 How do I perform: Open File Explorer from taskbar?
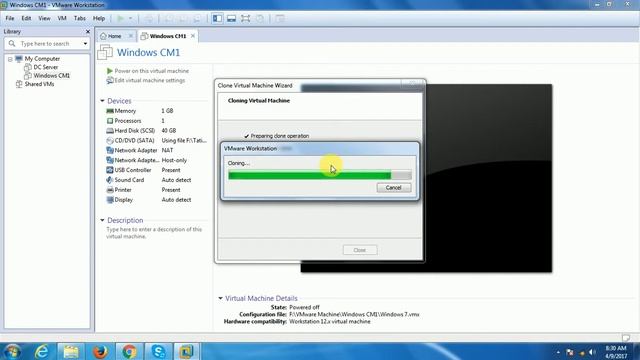tap(71, 351)
